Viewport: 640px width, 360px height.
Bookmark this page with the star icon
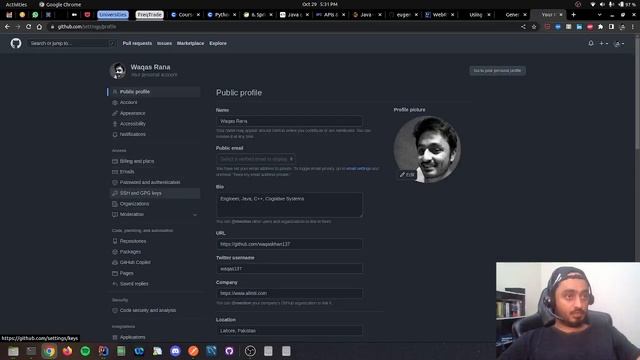click(x=534, y=27)
